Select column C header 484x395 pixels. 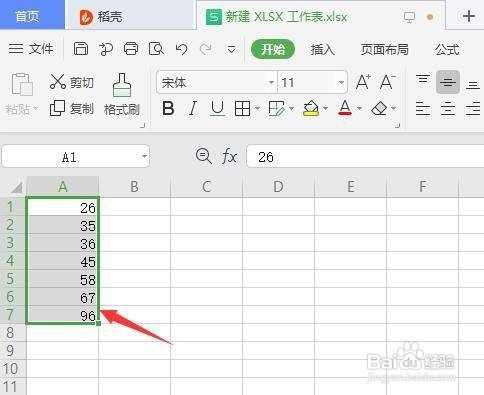207,187
